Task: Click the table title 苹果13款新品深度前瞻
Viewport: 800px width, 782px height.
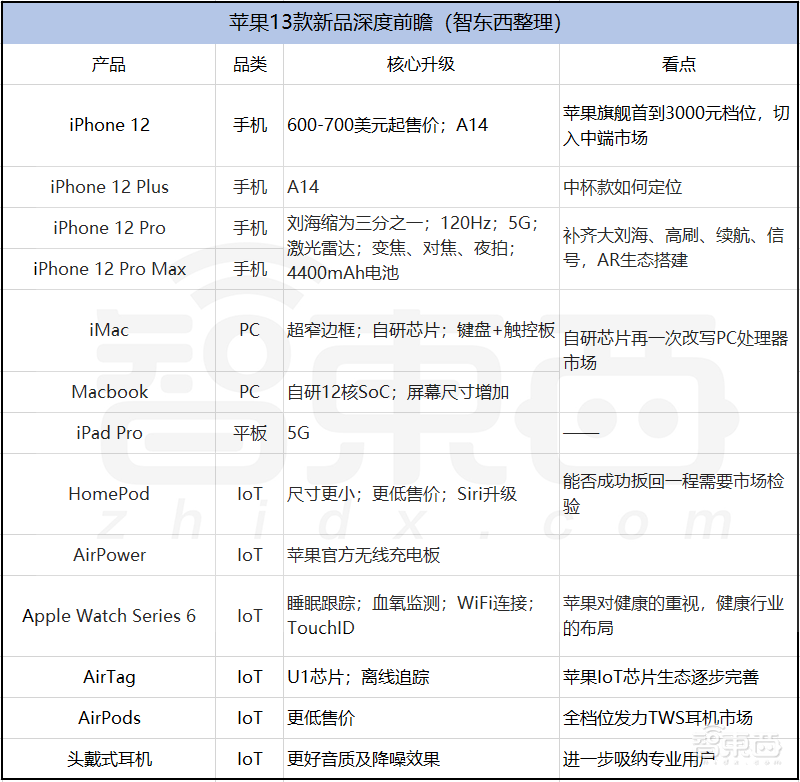Action: [400, 21]
